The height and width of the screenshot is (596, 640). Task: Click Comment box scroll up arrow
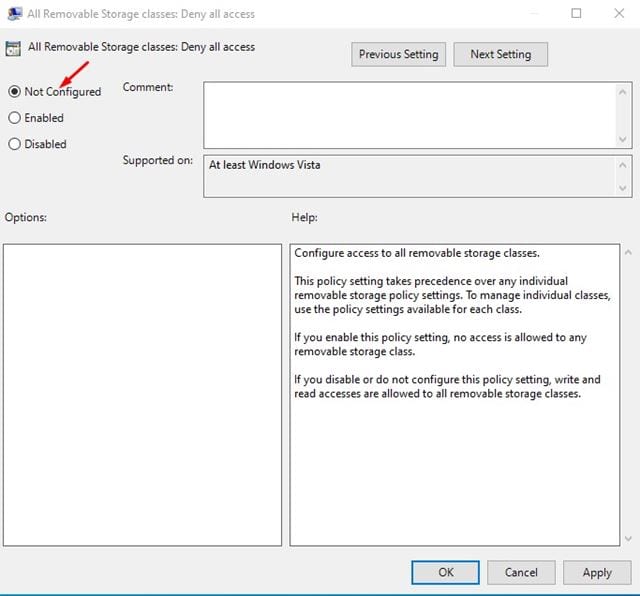624,90
